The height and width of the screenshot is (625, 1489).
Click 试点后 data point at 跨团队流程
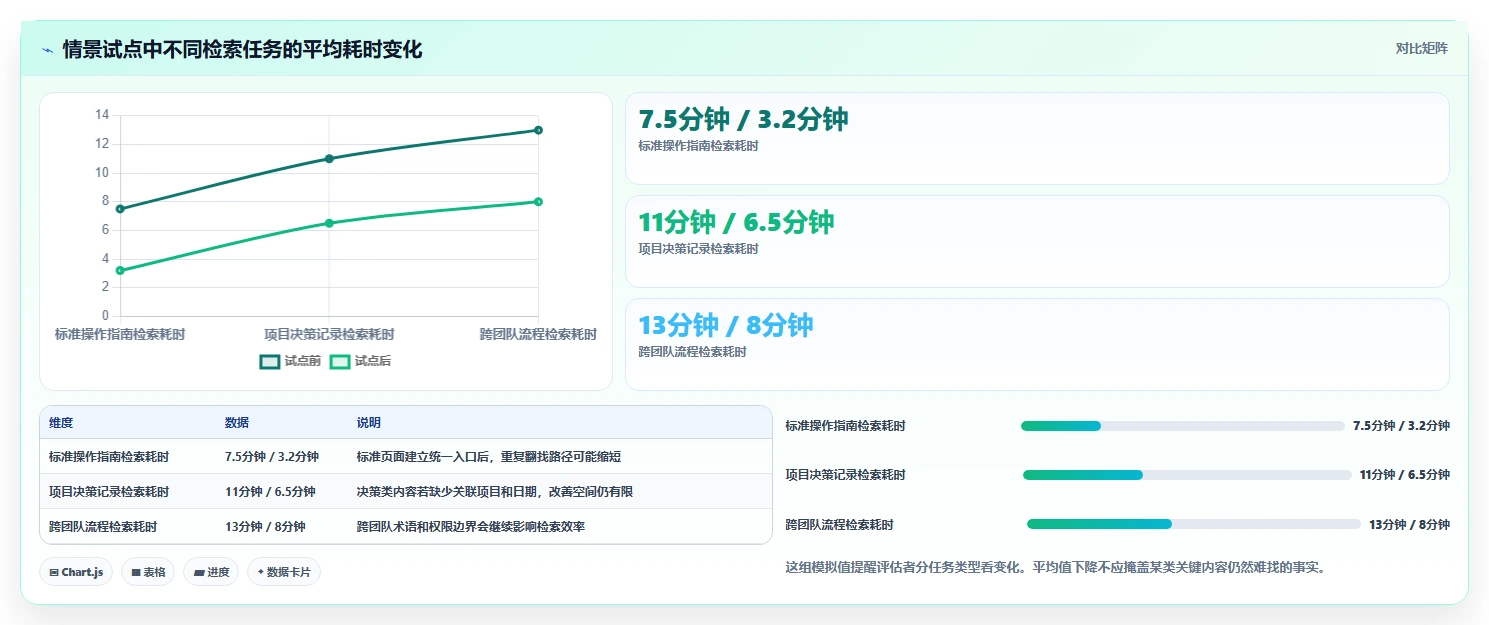pos(538,202)
